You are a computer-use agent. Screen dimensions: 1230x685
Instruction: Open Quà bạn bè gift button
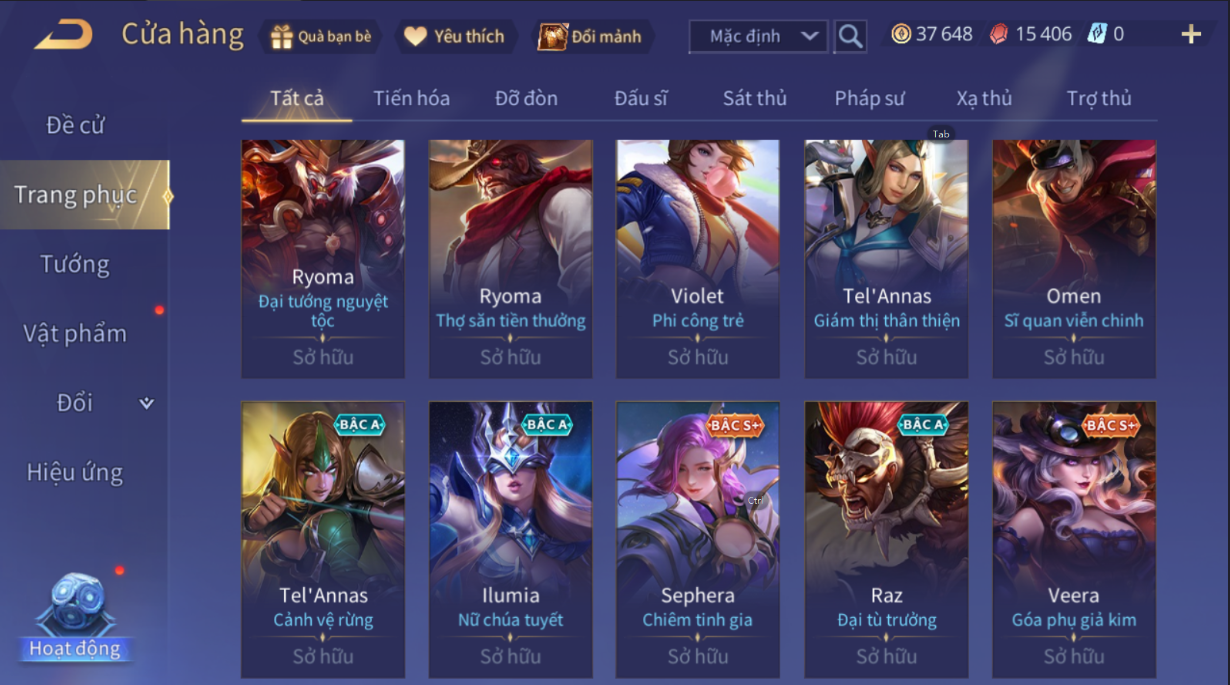point(320,37)
